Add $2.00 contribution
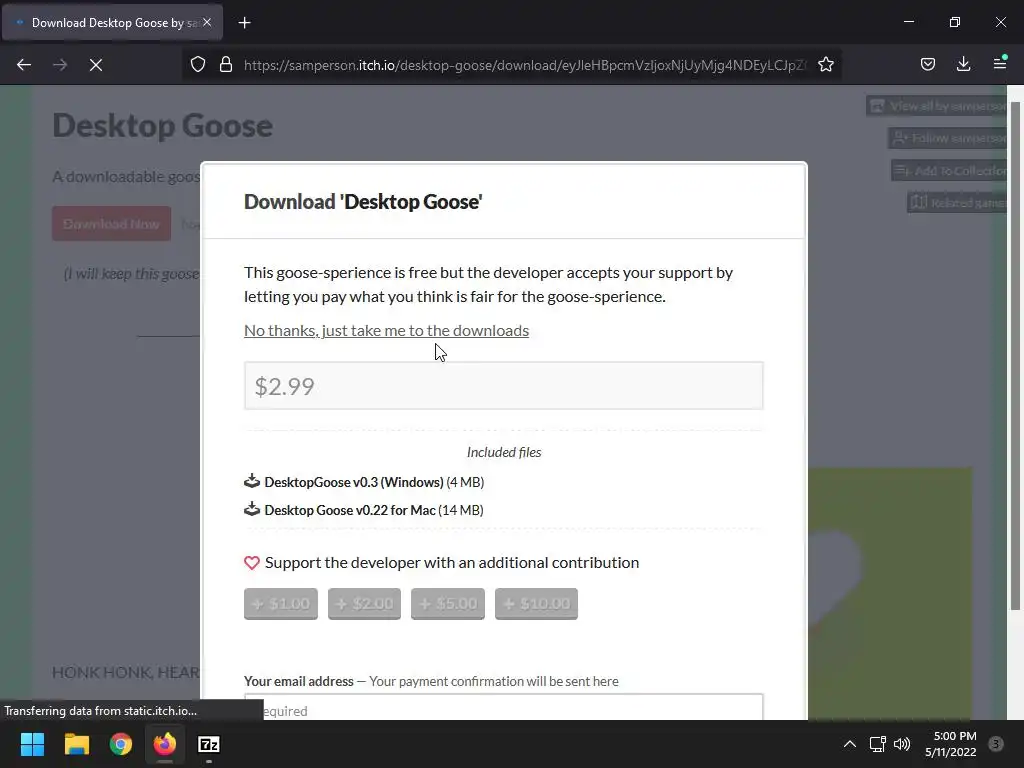Screen dimensions: 1024x768 (364, 603)
